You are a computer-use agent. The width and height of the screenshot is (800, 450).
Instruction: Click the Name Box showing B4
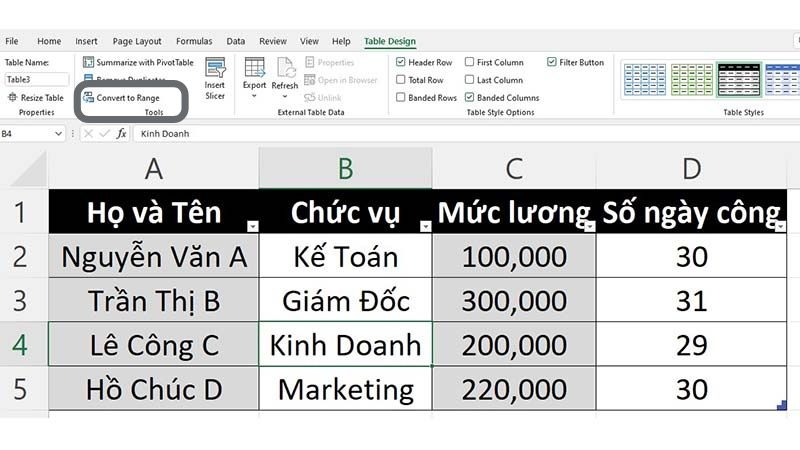click(x=26, y=134)
